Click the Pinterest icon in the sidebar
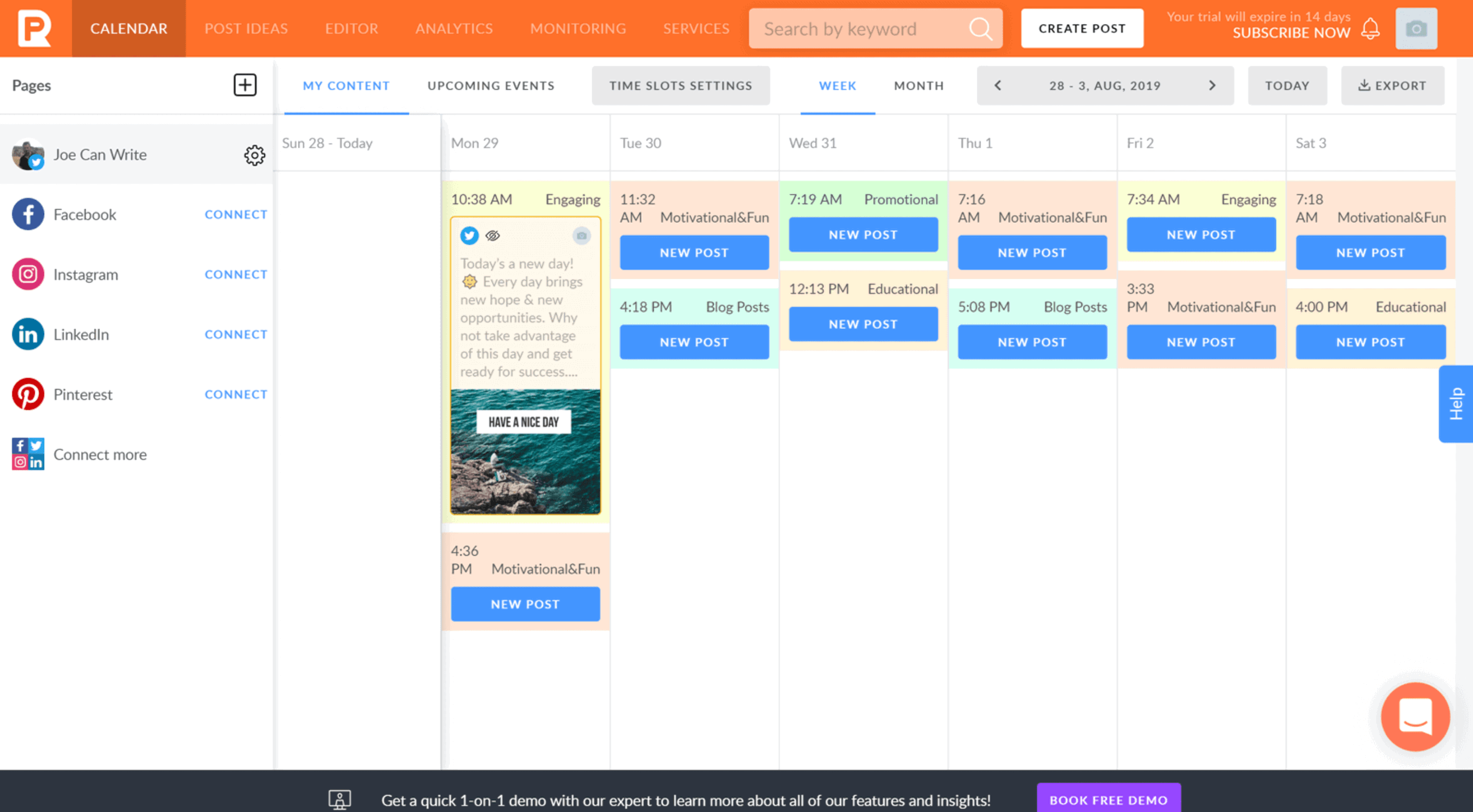Viewport: 1473px width, 812px height. 27,394
